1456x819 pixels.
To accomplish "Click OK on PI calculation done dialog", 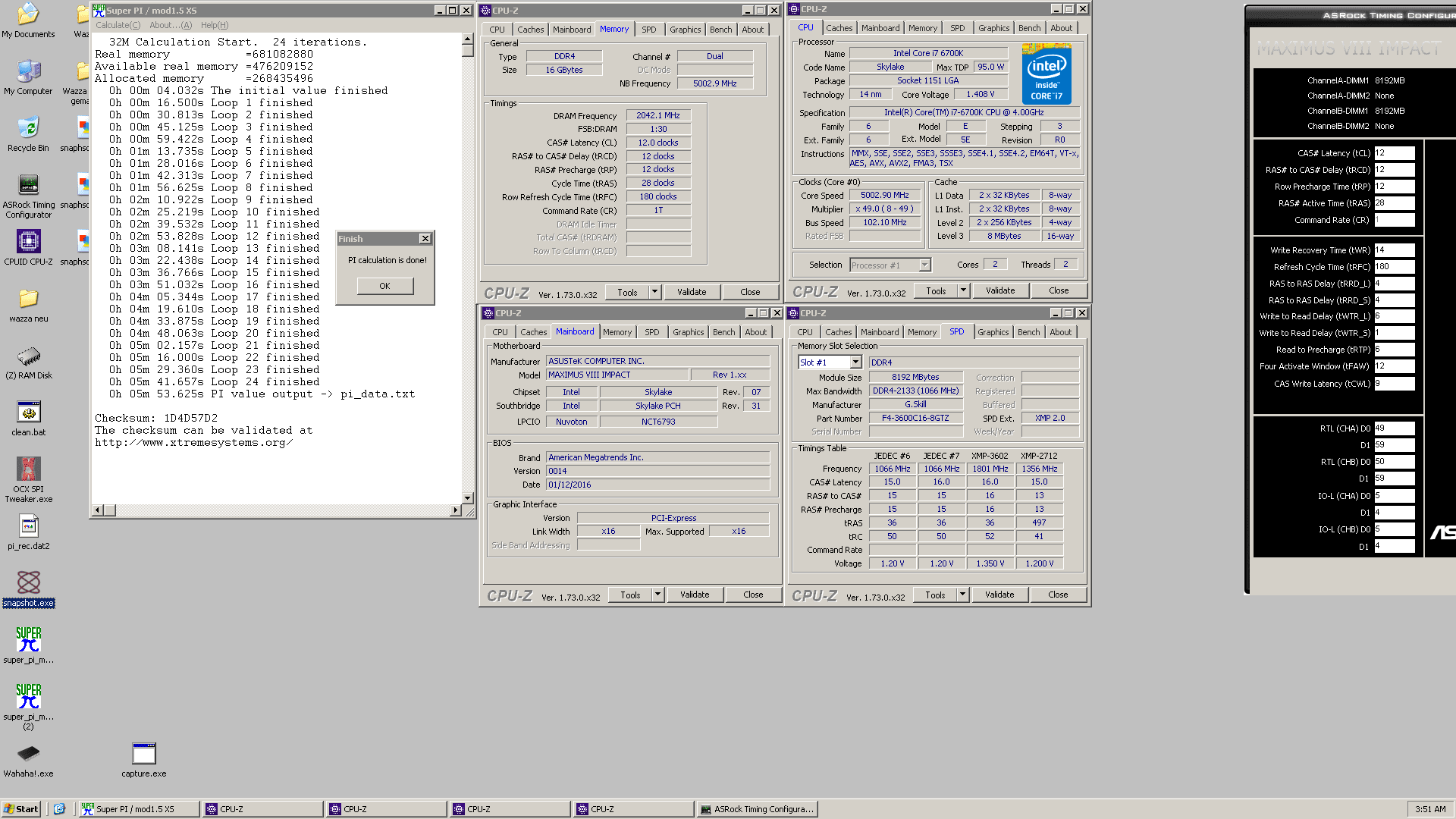I will click(x=384, y=286).
